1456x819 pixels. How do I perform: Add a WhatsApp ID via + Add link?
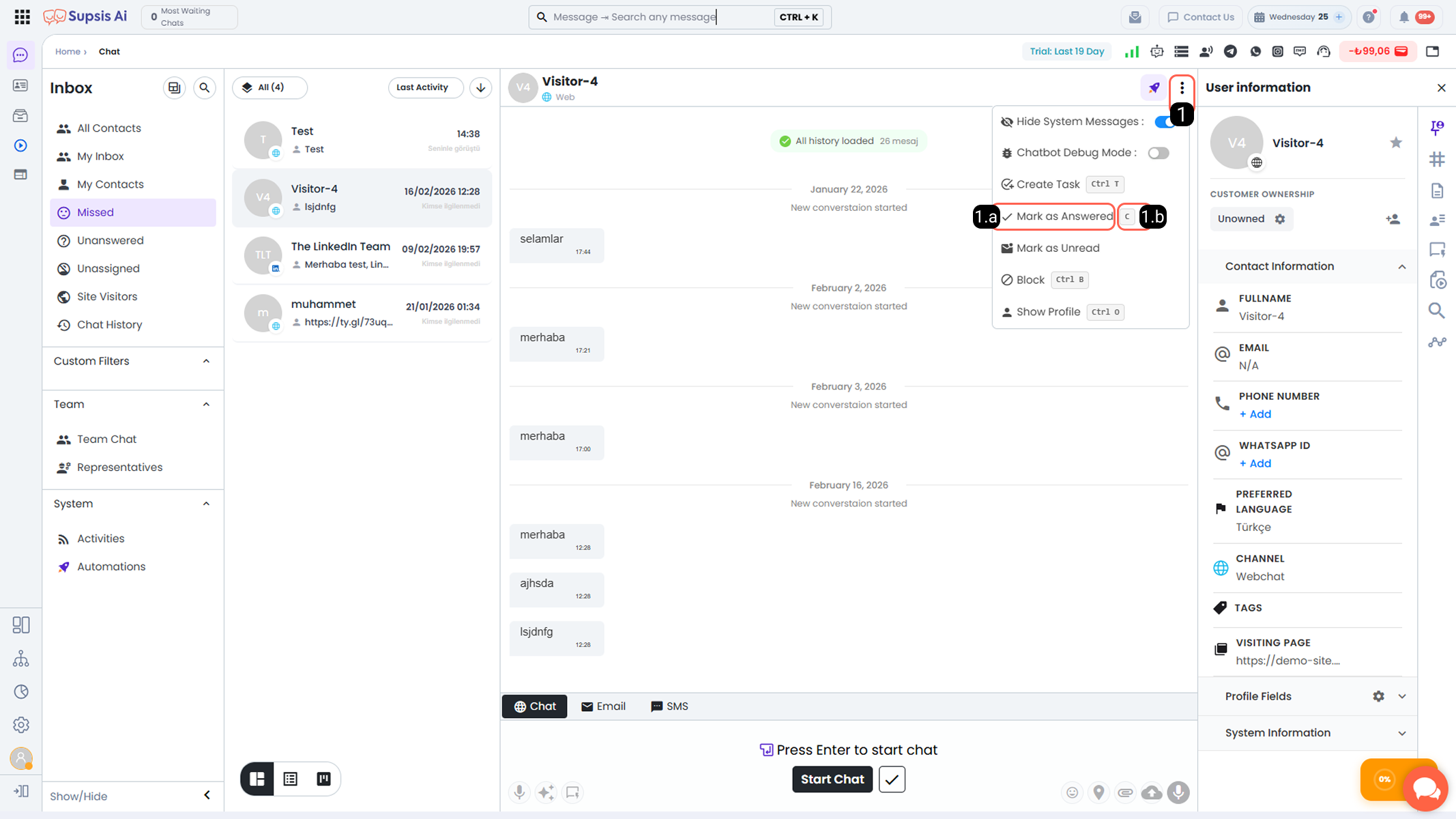pos(1255,463)
